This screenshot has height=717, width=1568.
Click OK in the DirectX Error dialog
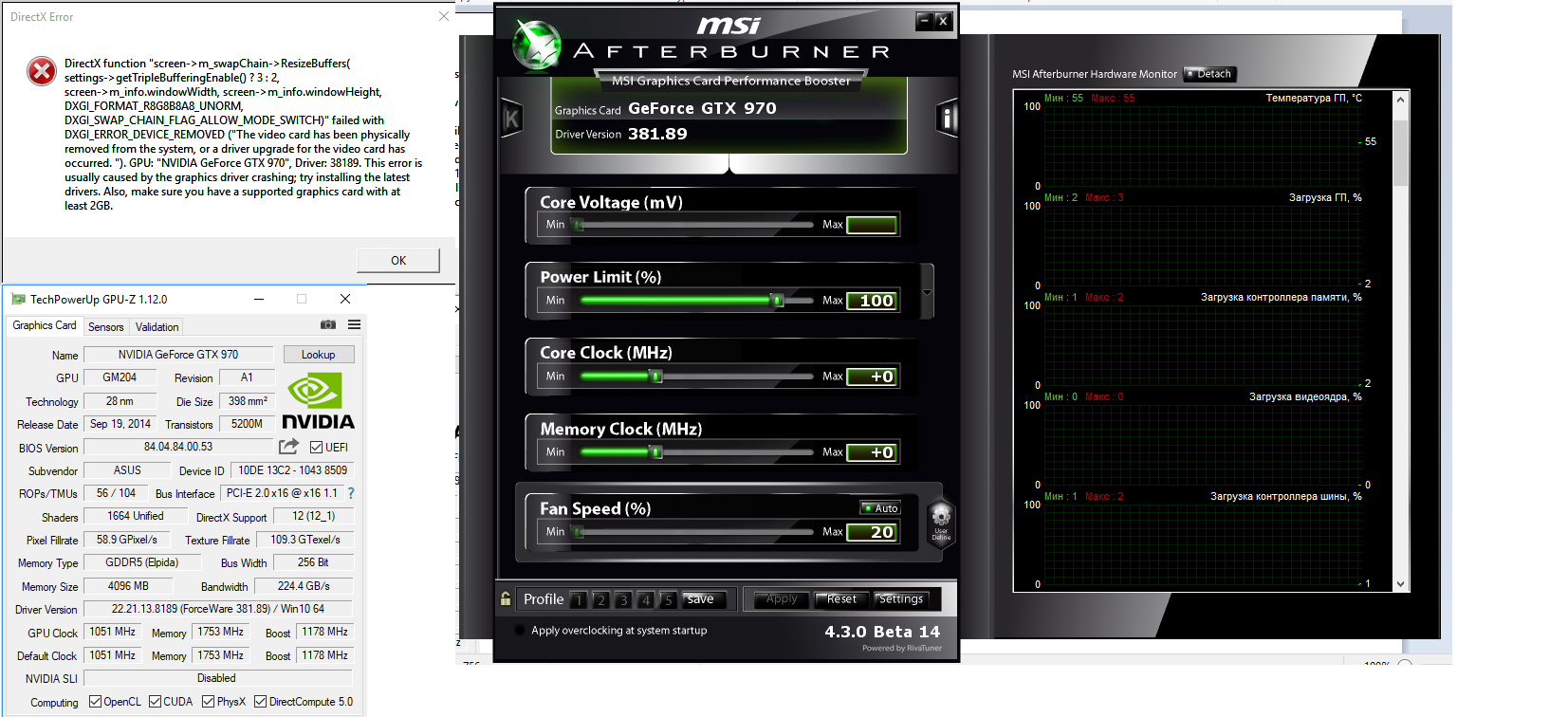tap(398, 261)
